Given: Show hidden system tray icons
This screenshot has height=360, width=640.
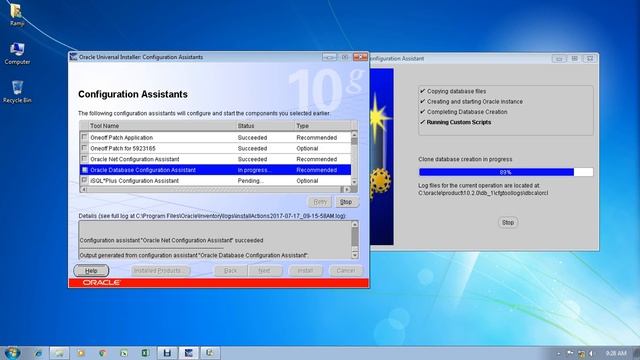Looking at the screenshot, I should (558, 353).
